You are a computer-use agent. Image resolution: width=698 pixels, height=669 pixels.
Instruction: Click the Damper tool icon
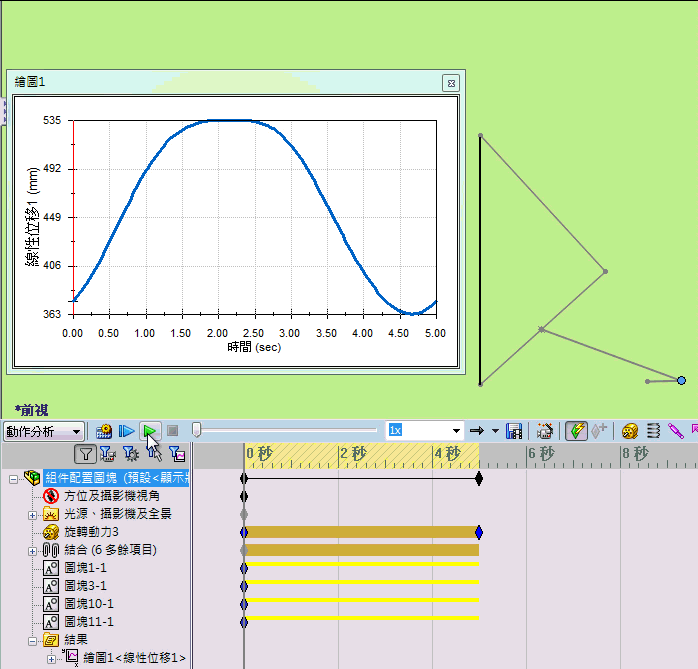coord(676,431)
